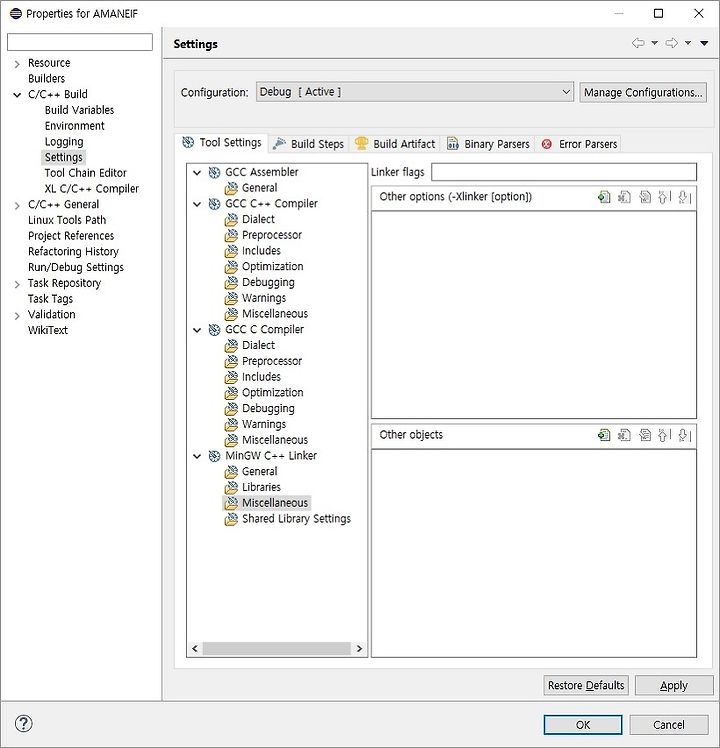
Task: Select Shared Library Settings item
Action: coord(296,519)
